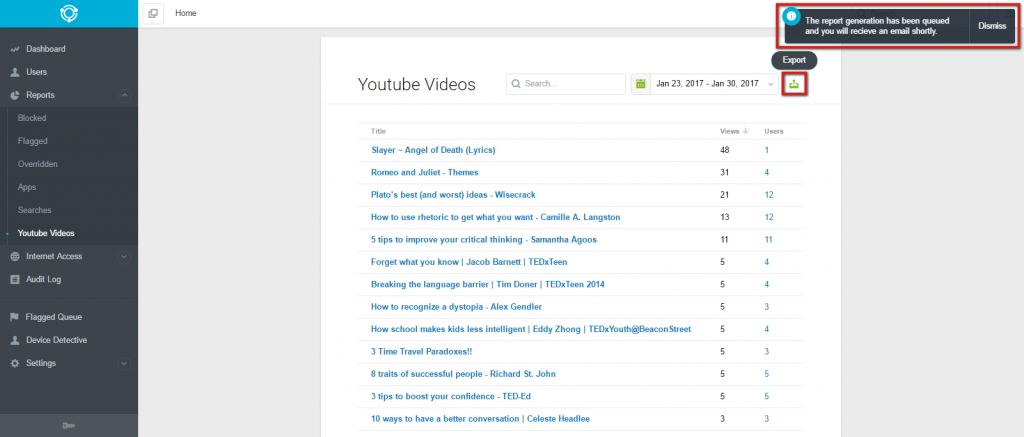Sort by Views column arrow
Screen dimensions: 1024x437
coord(746,131)
